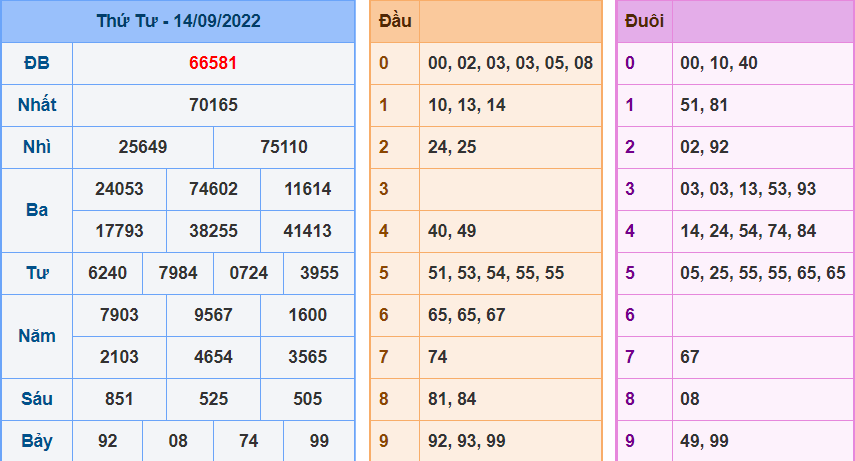
Task: Select Đầu values 00, 02, 03, 03, 05, 08
Action: [x=510, y=63]
